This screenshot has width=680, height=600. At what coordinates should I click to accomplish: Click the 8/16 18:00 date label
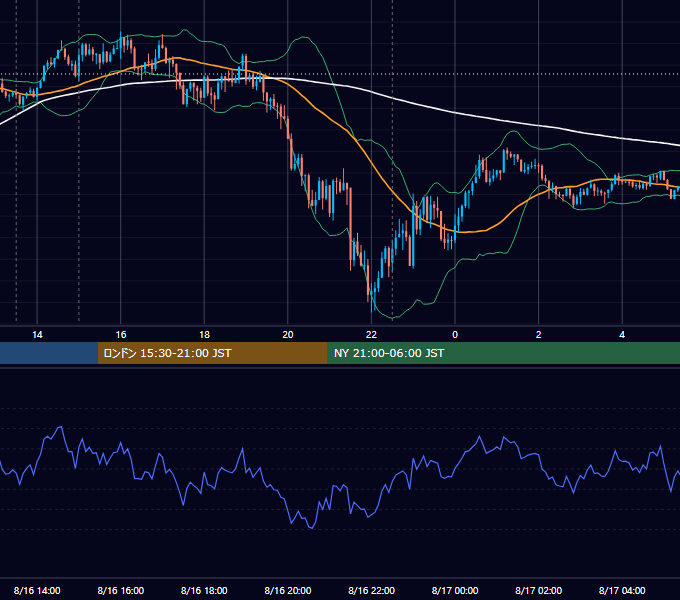204,590
